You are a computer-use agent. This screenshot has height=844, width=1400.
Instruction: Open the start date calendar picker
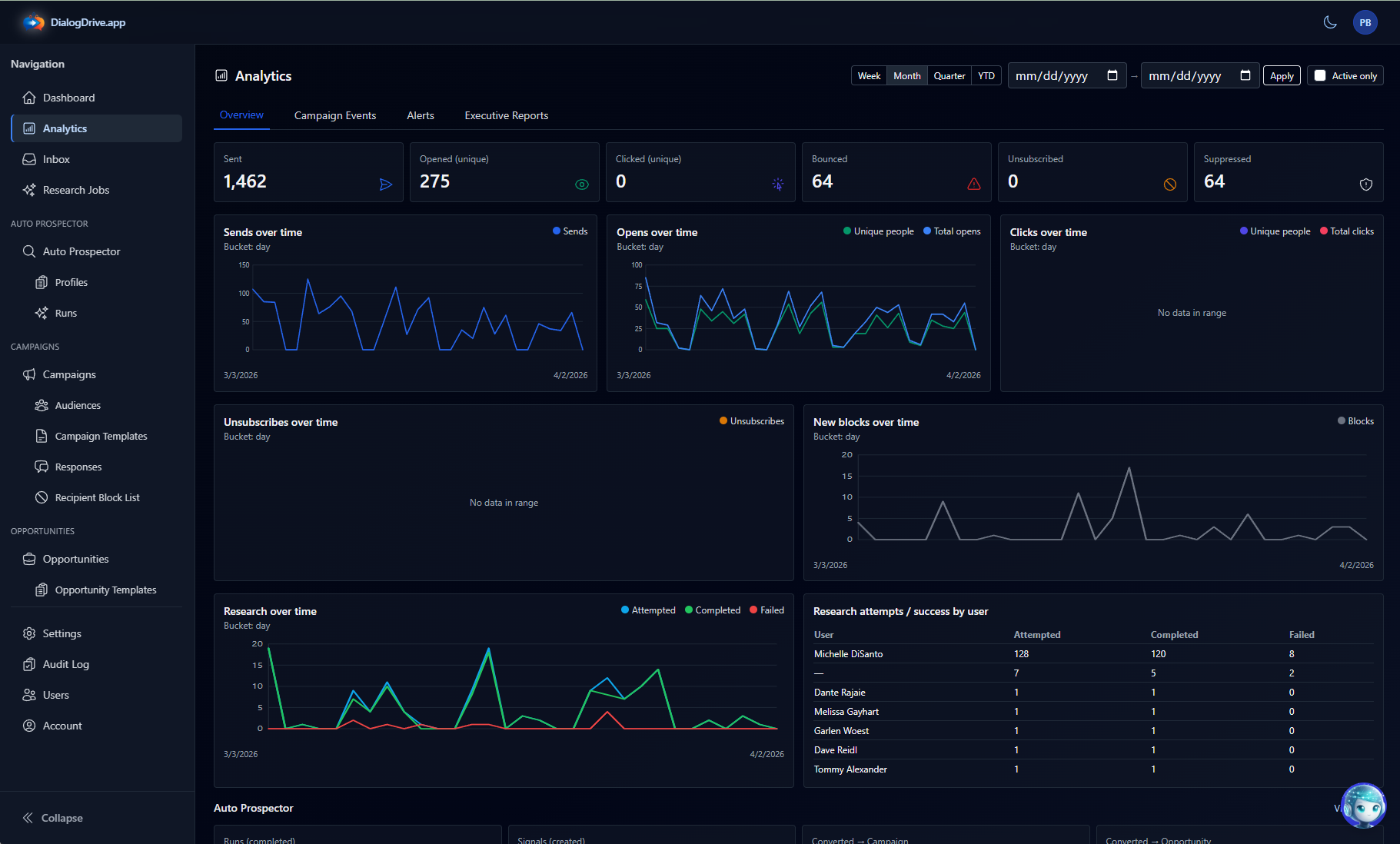tap(1112, 75)
